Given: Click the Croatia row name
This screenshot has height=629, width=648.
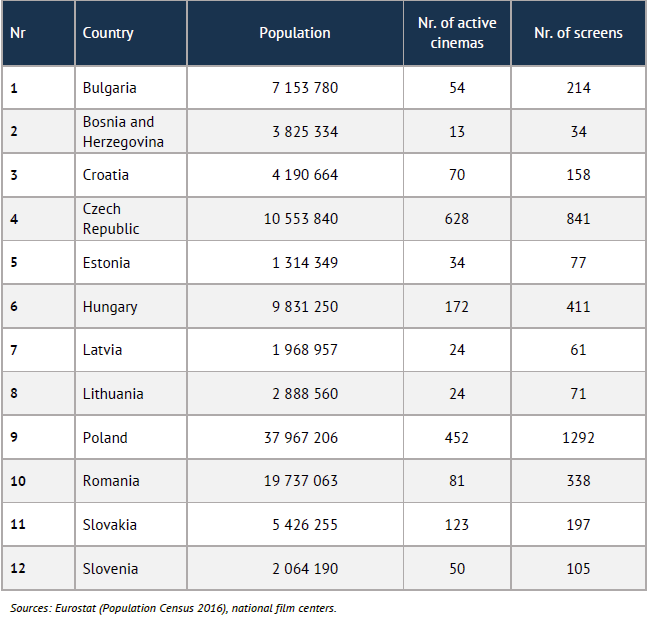Looking at the screenshot, I should pos(106,175).
